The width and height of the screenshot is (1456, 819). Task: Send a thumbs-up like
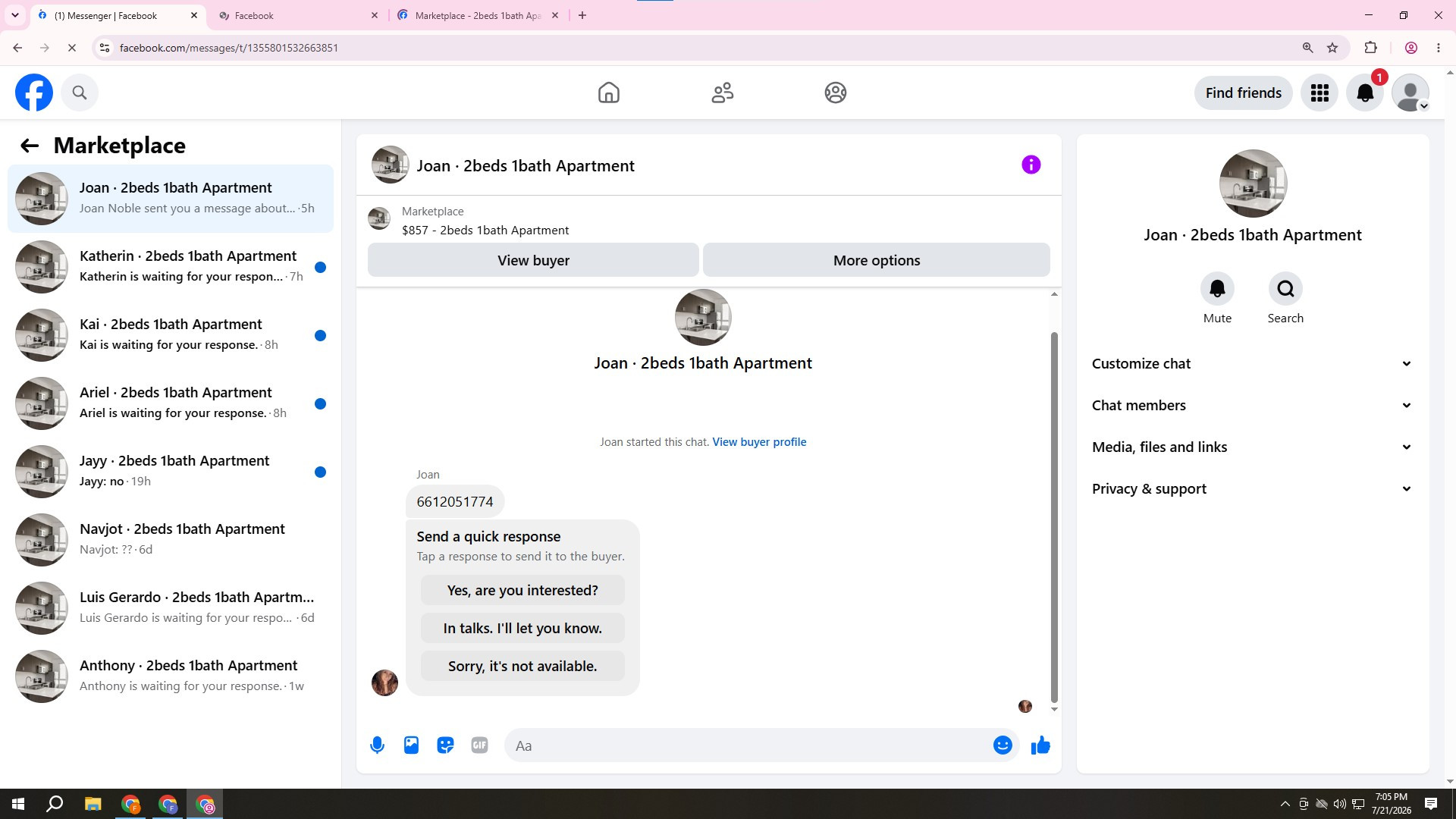click(1040, 745)
